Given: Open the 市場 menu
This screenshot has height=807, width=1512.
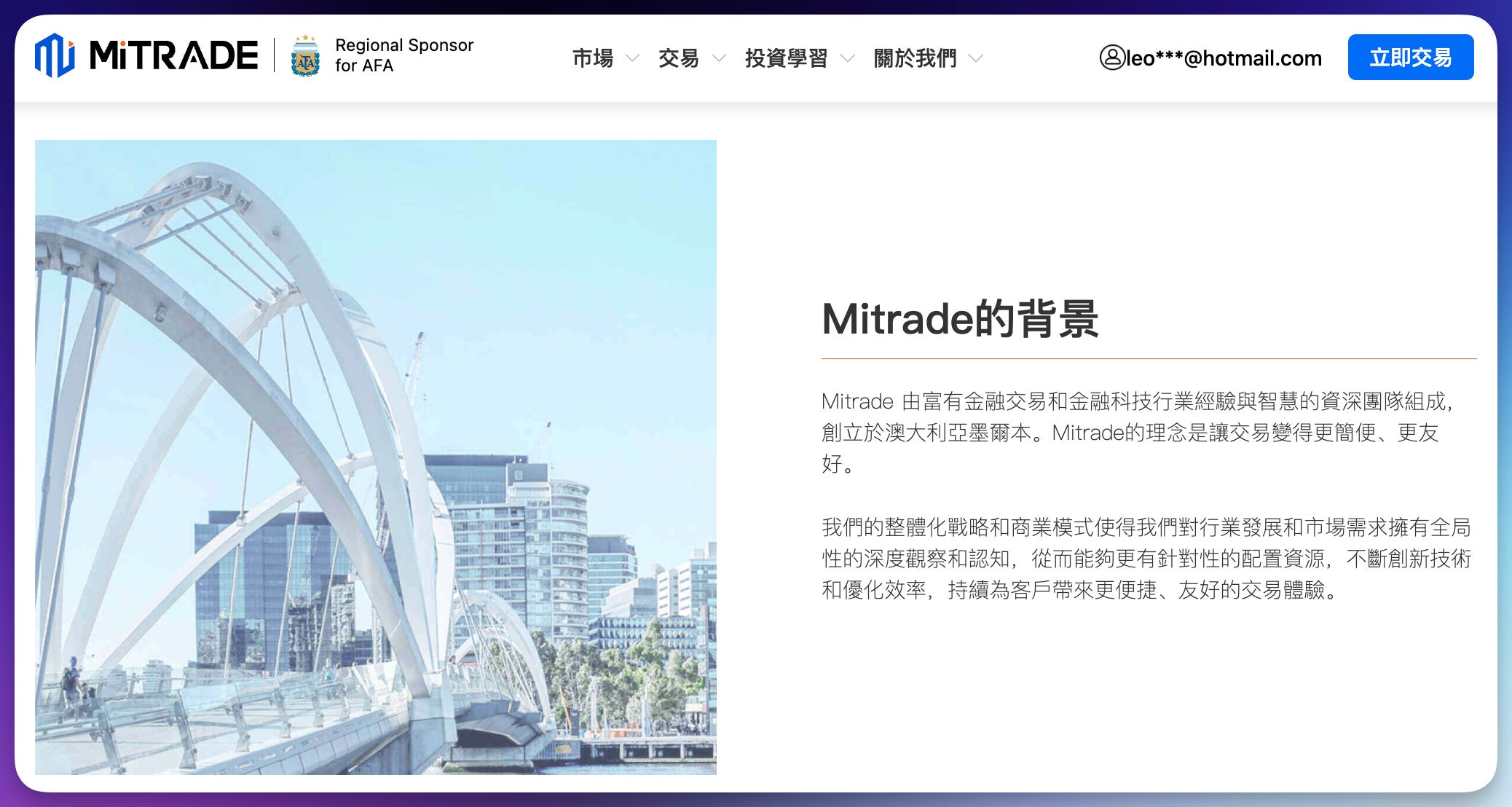Looking at the screenshot, I should click(592, 58).
